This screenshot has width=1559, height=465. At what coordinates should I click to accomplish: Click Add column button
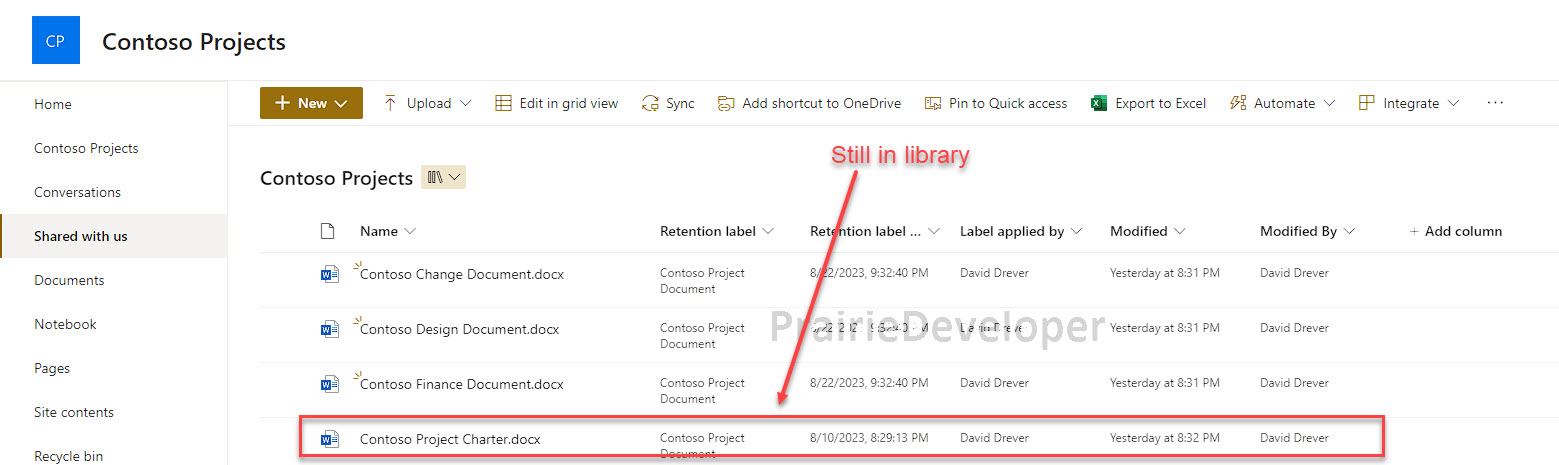click(x=1455, y=231)
